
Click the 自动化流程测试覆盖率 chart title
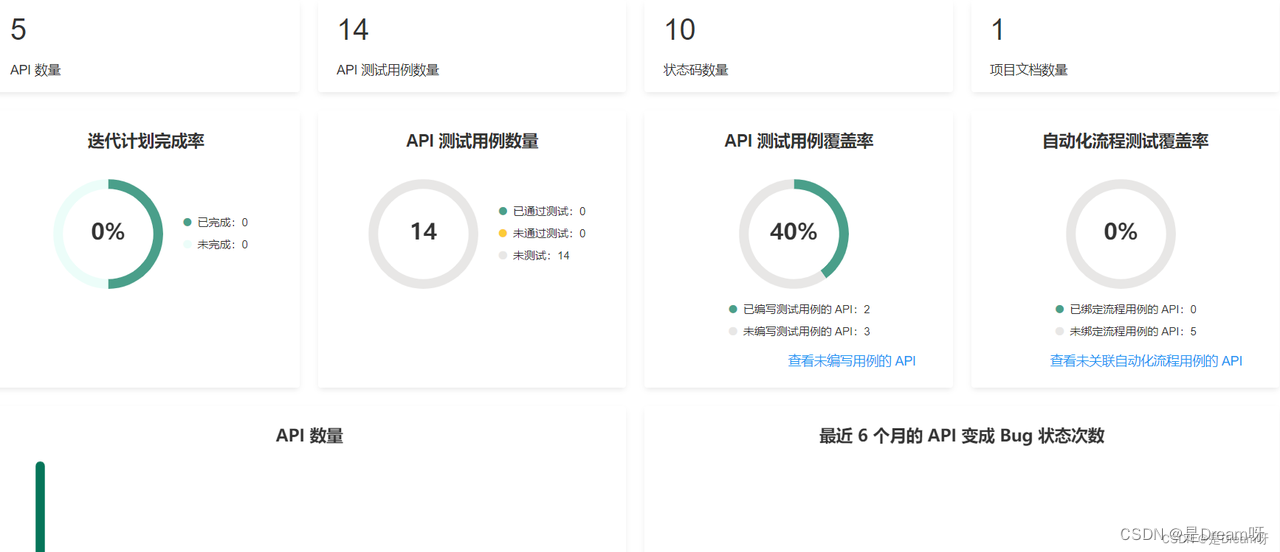pyautogui.click(x=1125, y=141)
